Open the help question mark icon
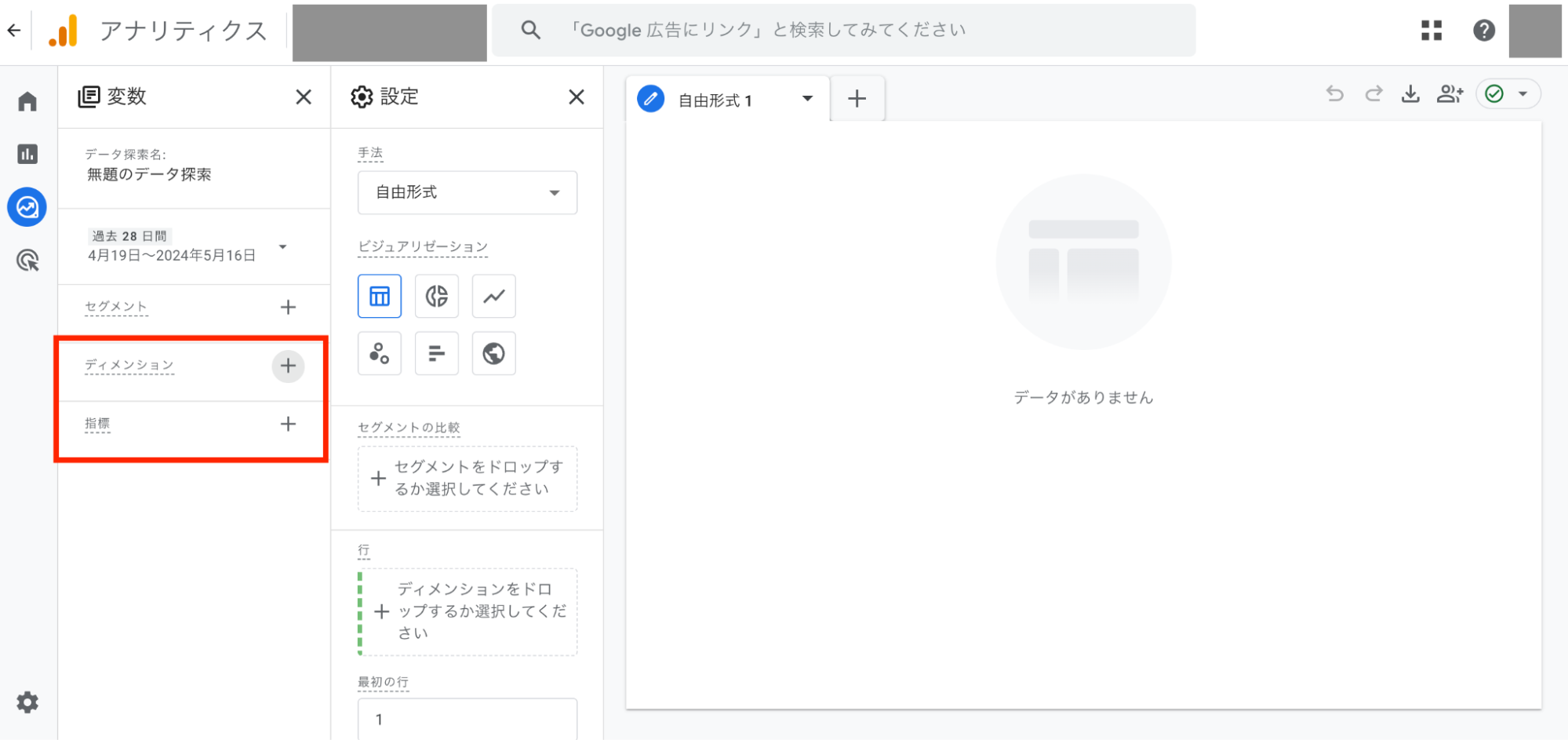Image resolution: width=1568 pixels, height=740 pixels. tap(1483, 31)
